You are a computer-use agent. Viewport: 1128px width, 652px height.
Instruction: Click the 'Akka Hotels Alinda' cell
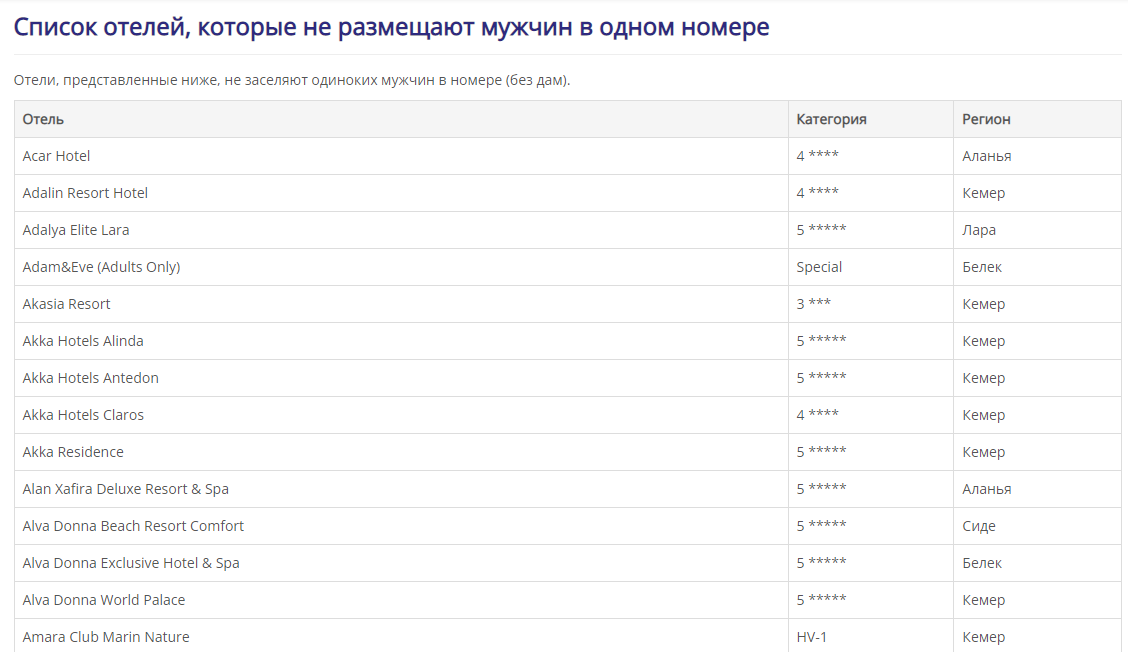point(401,341)
